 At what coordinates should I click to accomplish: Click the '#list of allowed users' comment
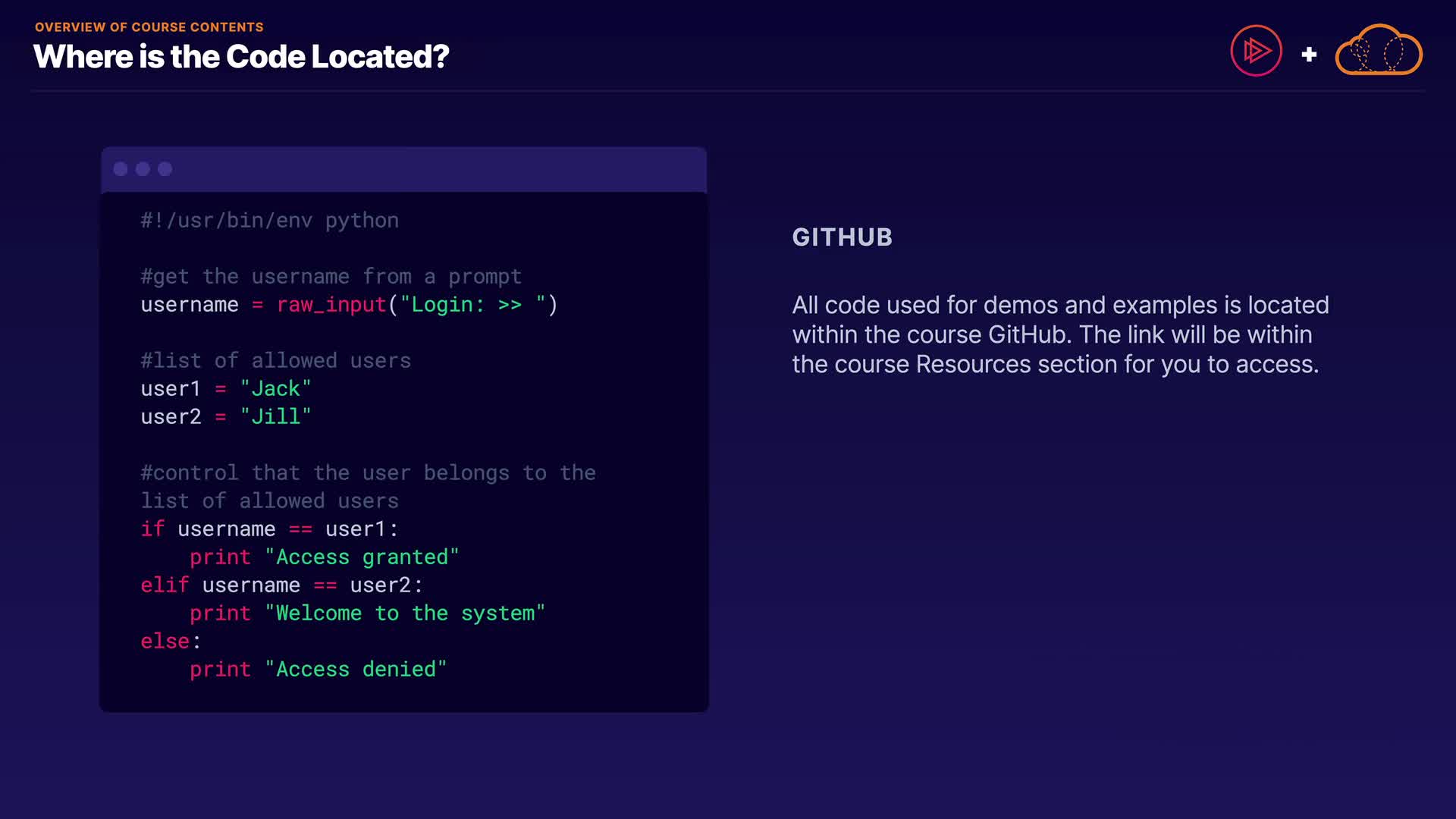pos(275,361)
